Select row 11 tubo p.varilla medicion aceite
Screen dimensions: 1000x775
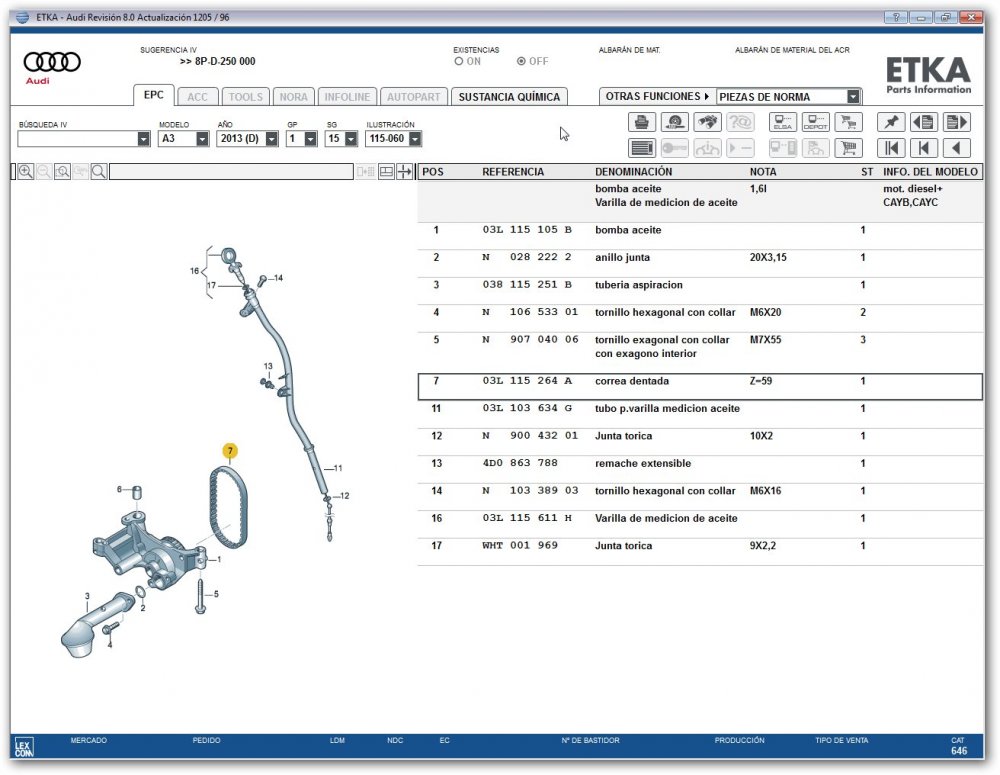pyautogui.click(x=700, y=414)
